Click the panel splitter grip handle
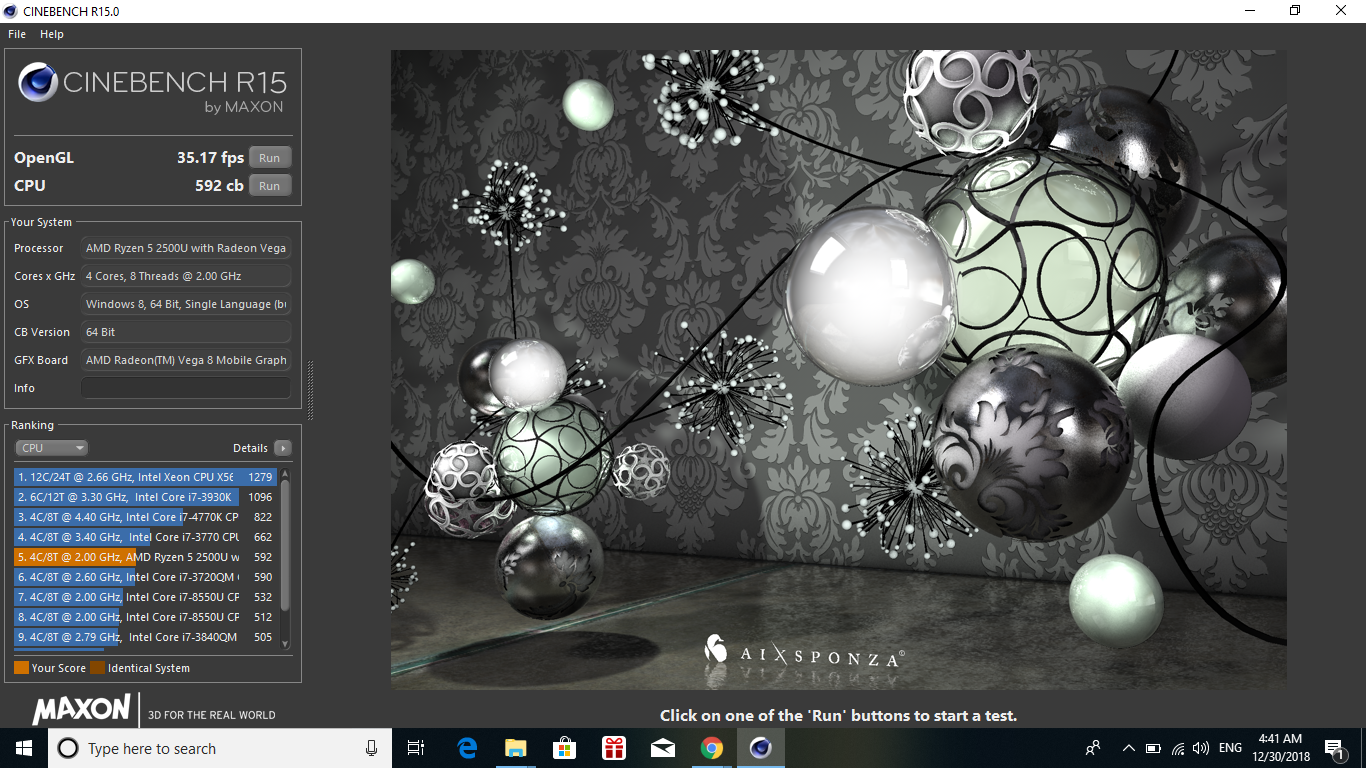The image size is (1366, 768). [310, 390]
